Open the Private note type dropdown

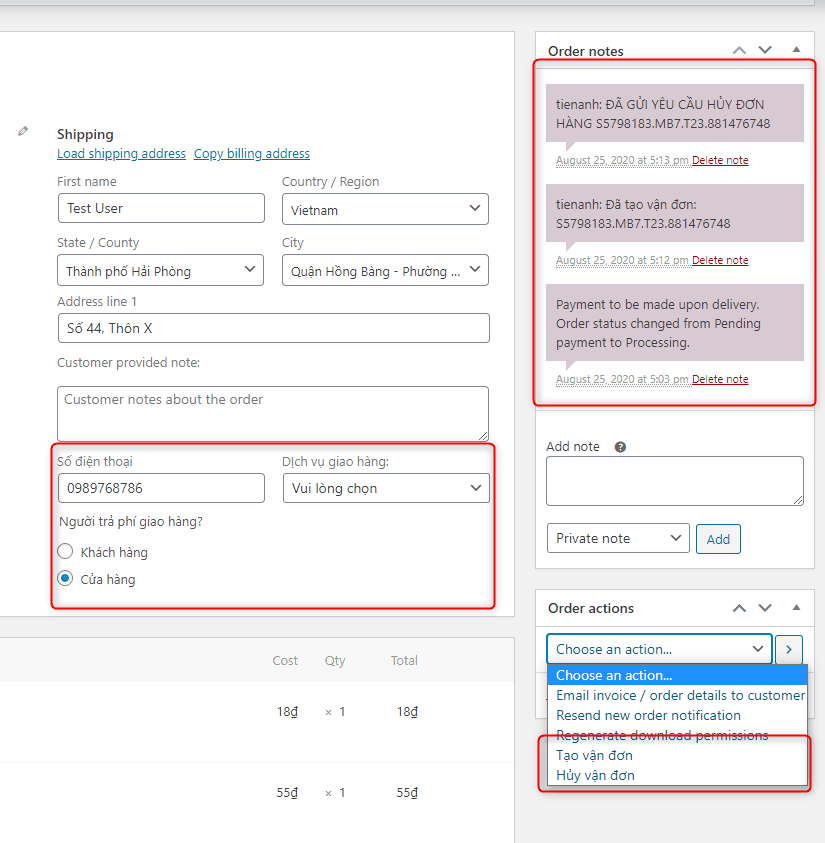click(618, 538)
